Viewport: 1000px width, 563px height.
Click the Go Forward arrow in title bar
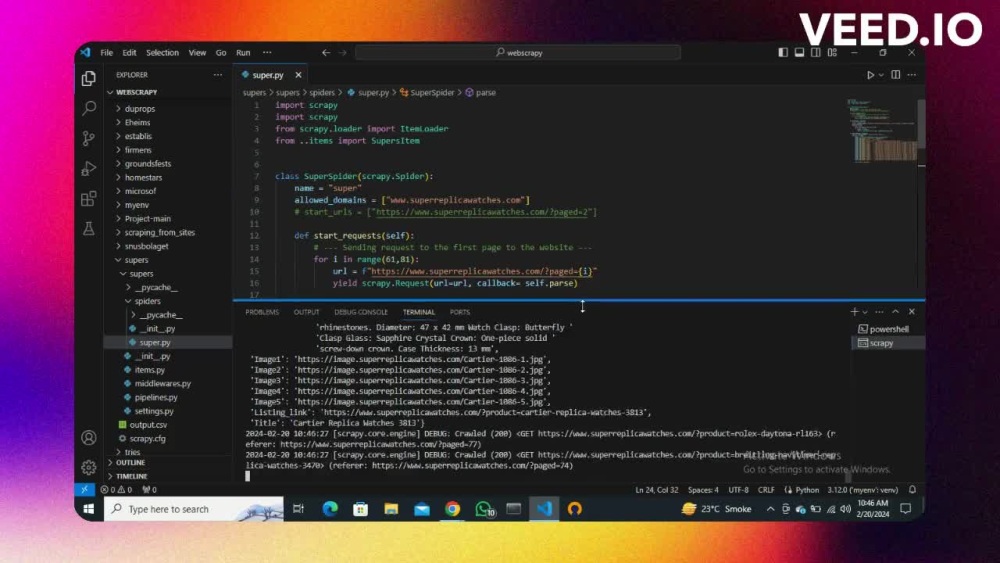click(342, 53)
